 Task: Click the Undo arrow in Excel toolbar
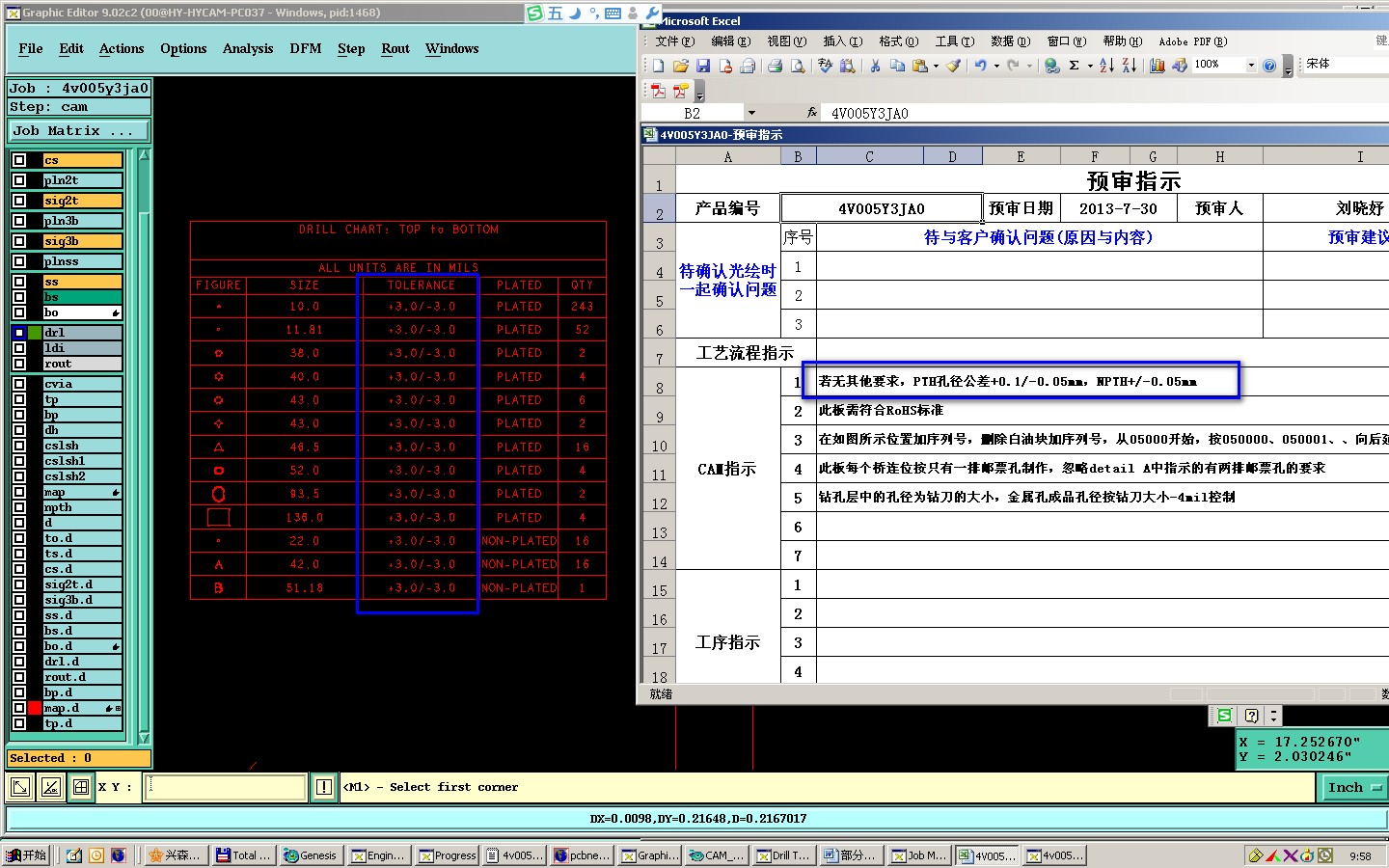click(981, 66)
